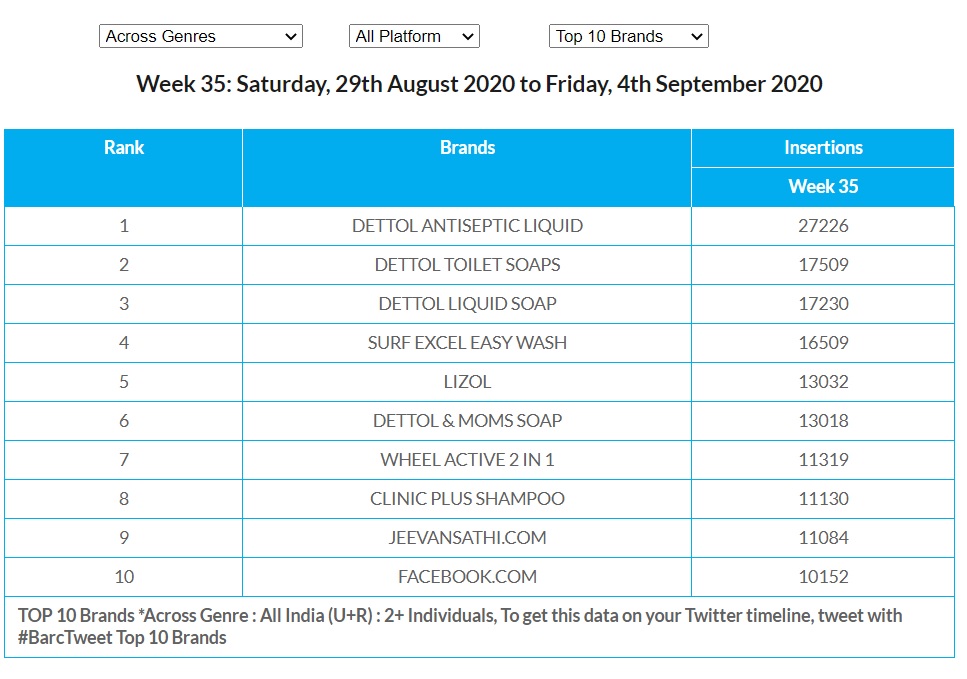Select the LIZOL brand cell
This screenshot has width=967, height=679.
coord(467,382)
